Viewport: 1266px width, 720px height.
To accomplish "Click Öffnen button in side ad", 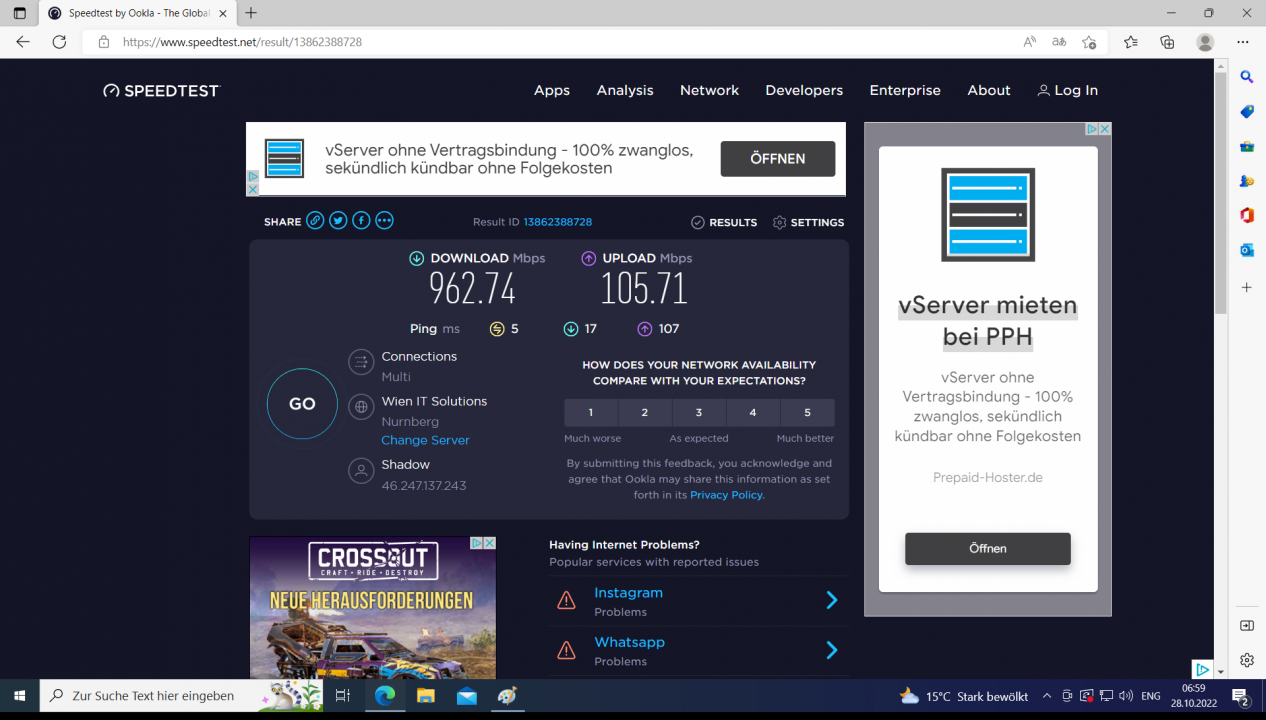I will click(x=988, y=548).
